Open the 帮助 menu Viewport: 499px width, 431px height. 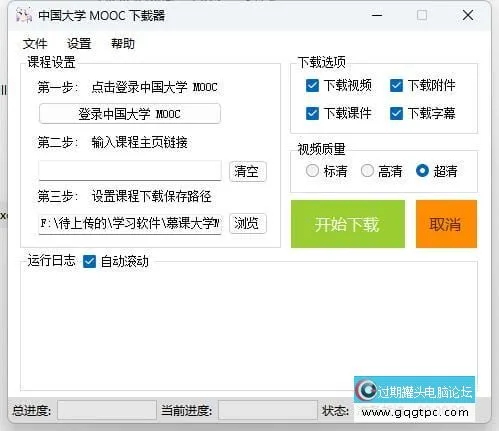[123, 44]
